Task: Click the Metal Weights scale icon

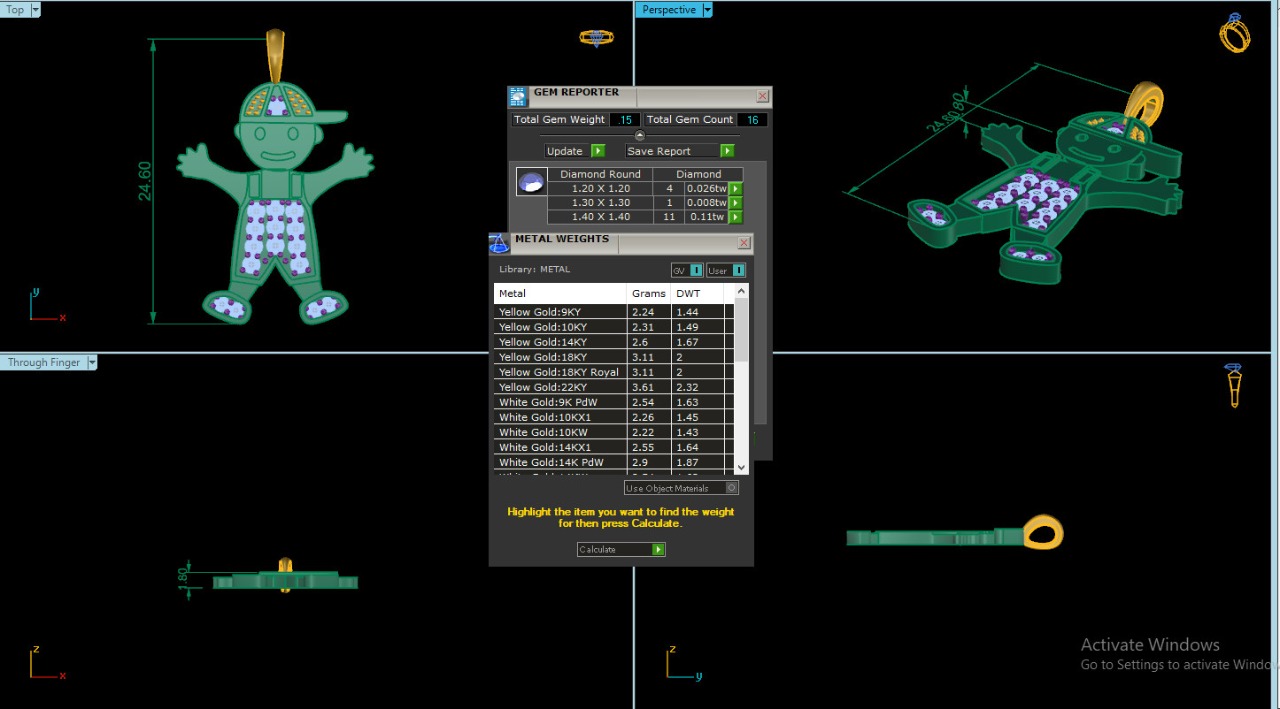Action: click(499, 243)
